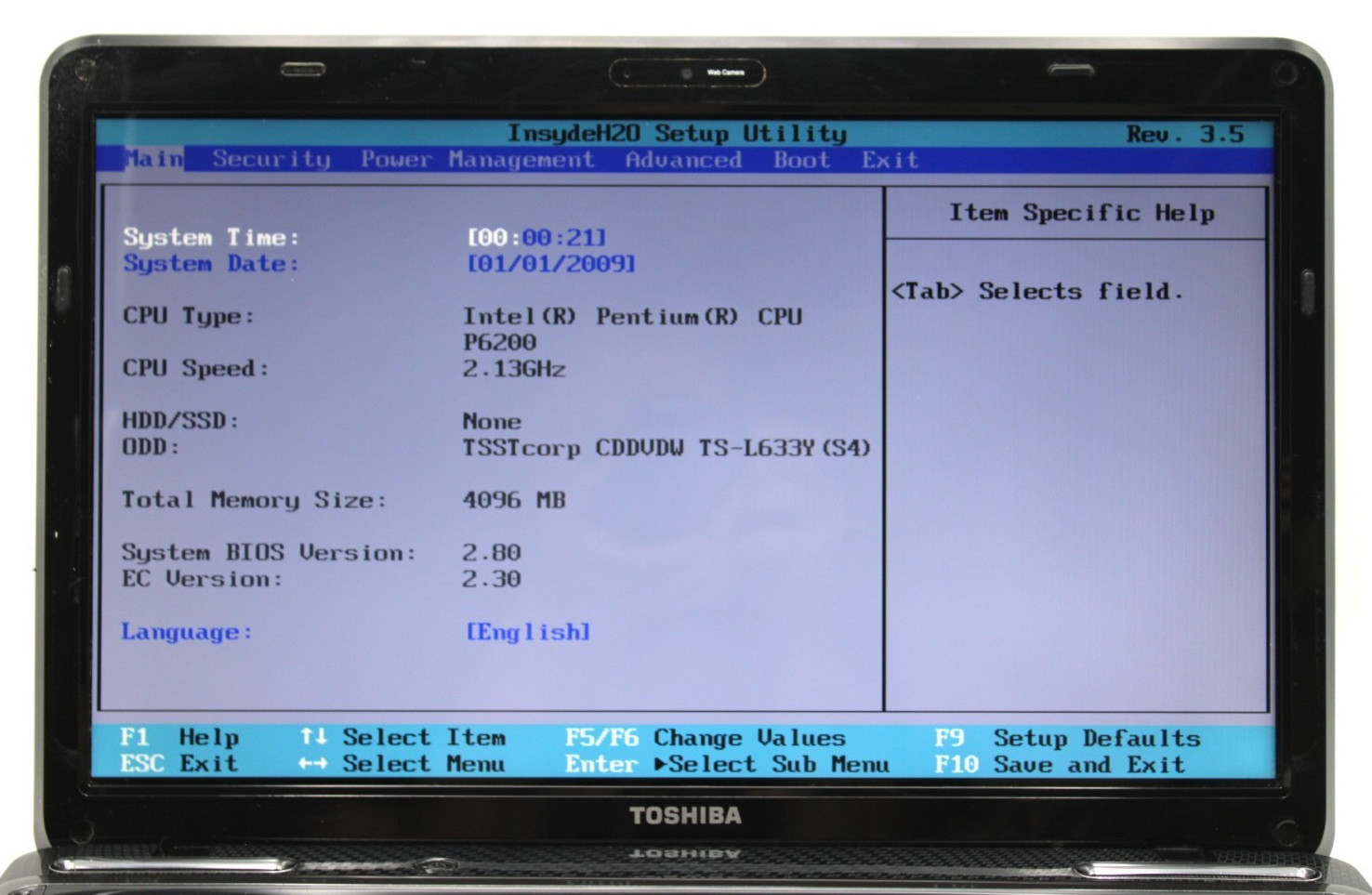Viewport: 1372px width, 895px height.
Task: Click the Language label
Action: 187,632
